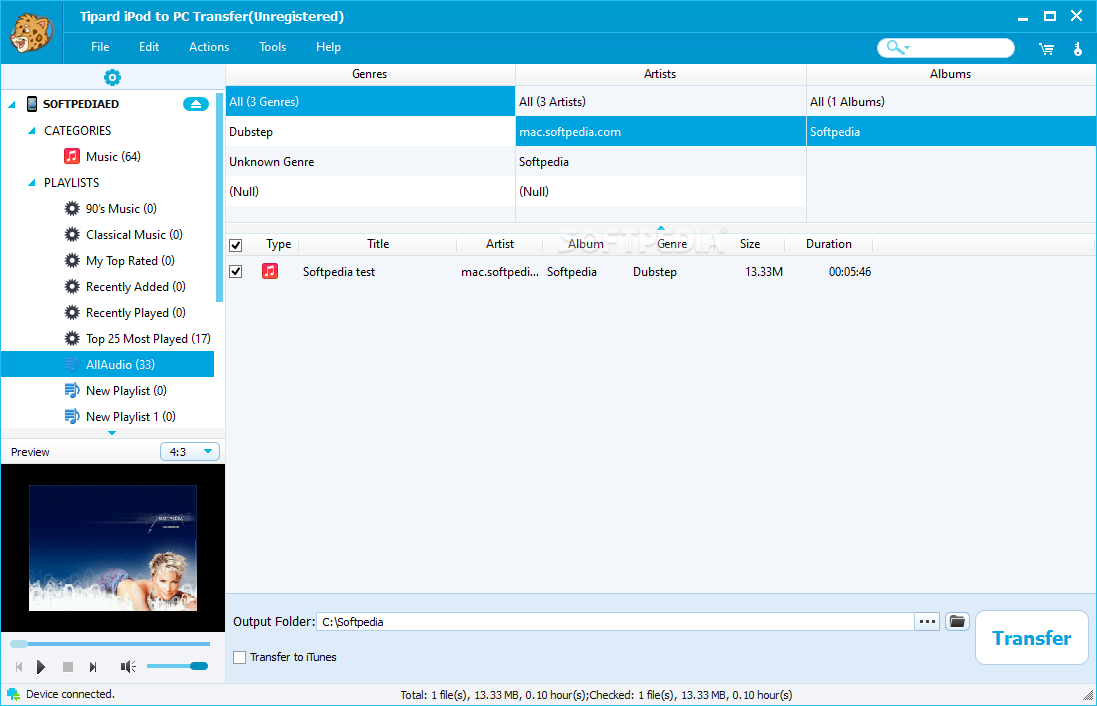Click the preview album artwork thumbnail
The height and width of the screenshot is (706, 1097).
pyautogui.click(x=113, y=548)
